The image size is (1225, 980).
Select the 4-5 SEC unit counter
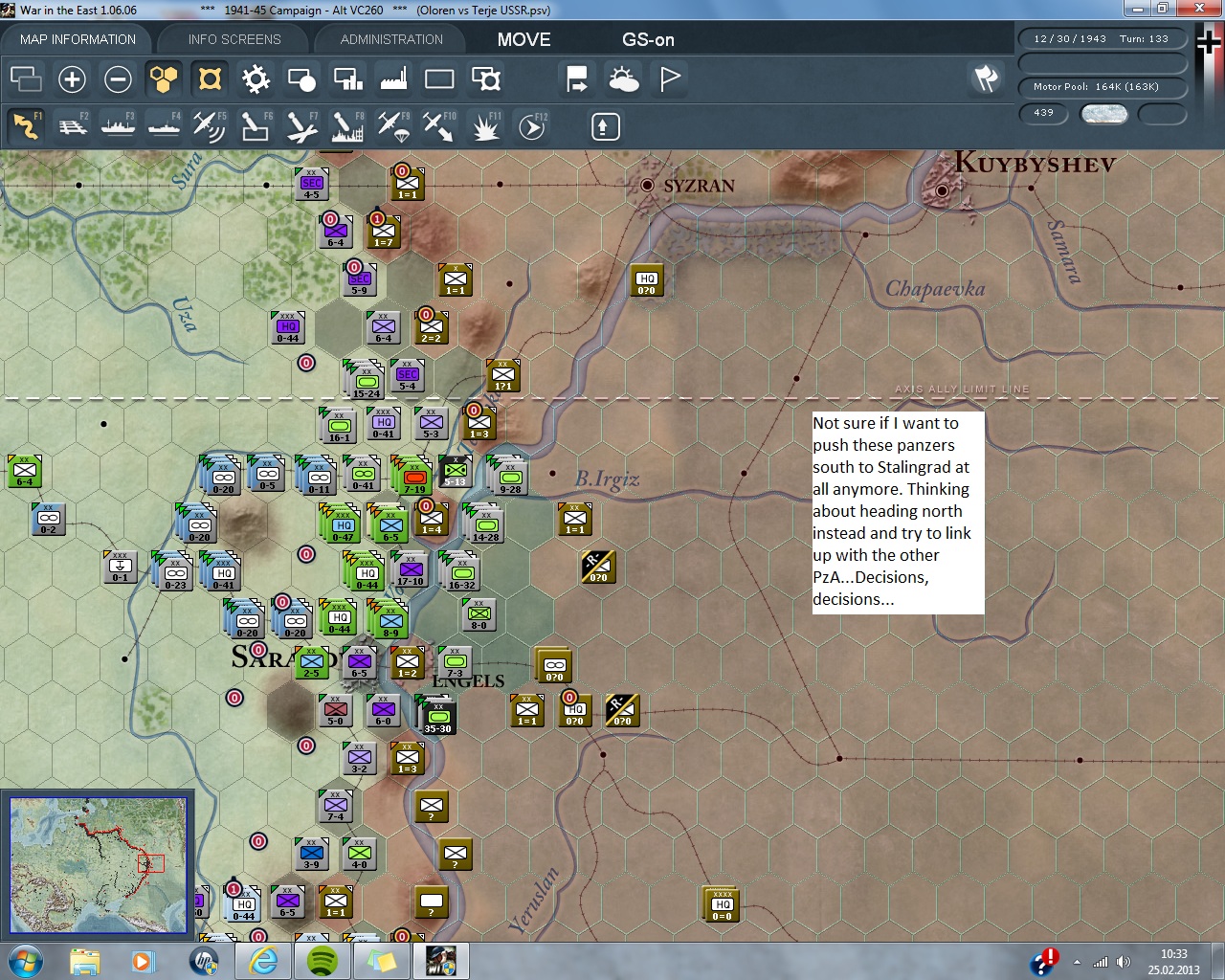pyautogui.click(x=312, y=183)
